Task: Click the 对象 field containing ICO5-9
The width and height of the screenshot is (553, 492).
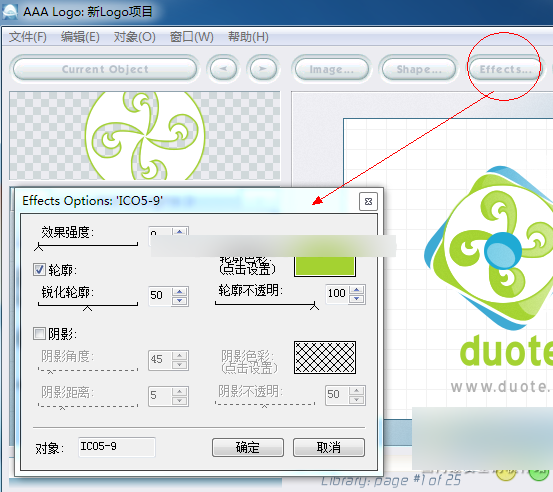Action: pos(116,447)
